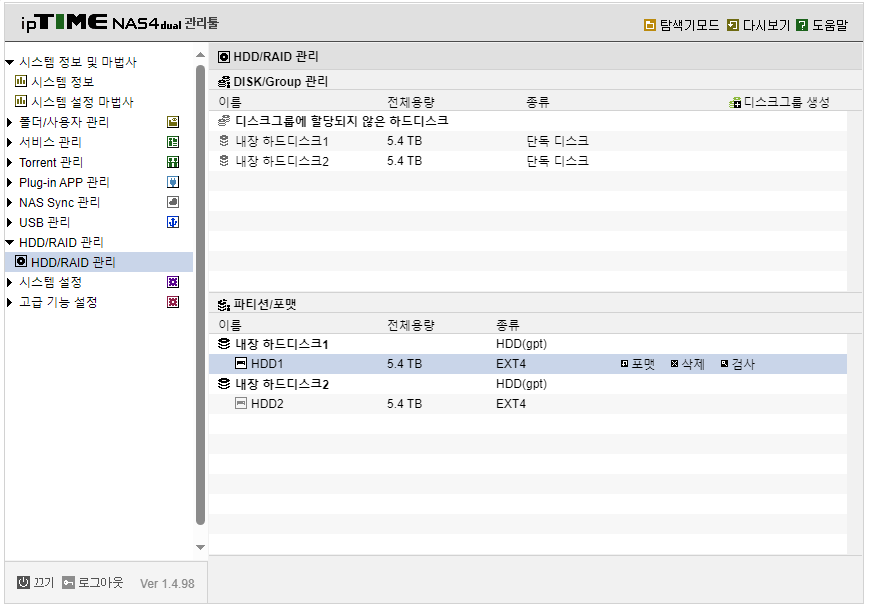Select 내장 하드디스크2 row in DISK/Group list
Image resolution: width=869 pixels, height=604 pixels.
pos(528,161)
